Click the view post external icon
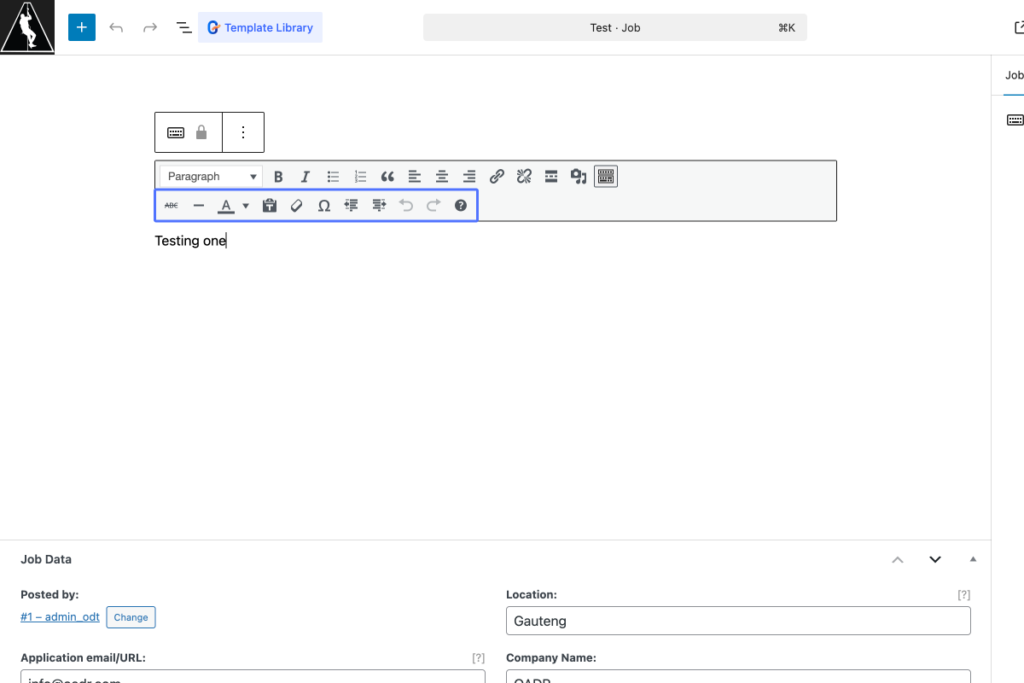This screenshot has width=1024, height=683. click(1019, 27)
